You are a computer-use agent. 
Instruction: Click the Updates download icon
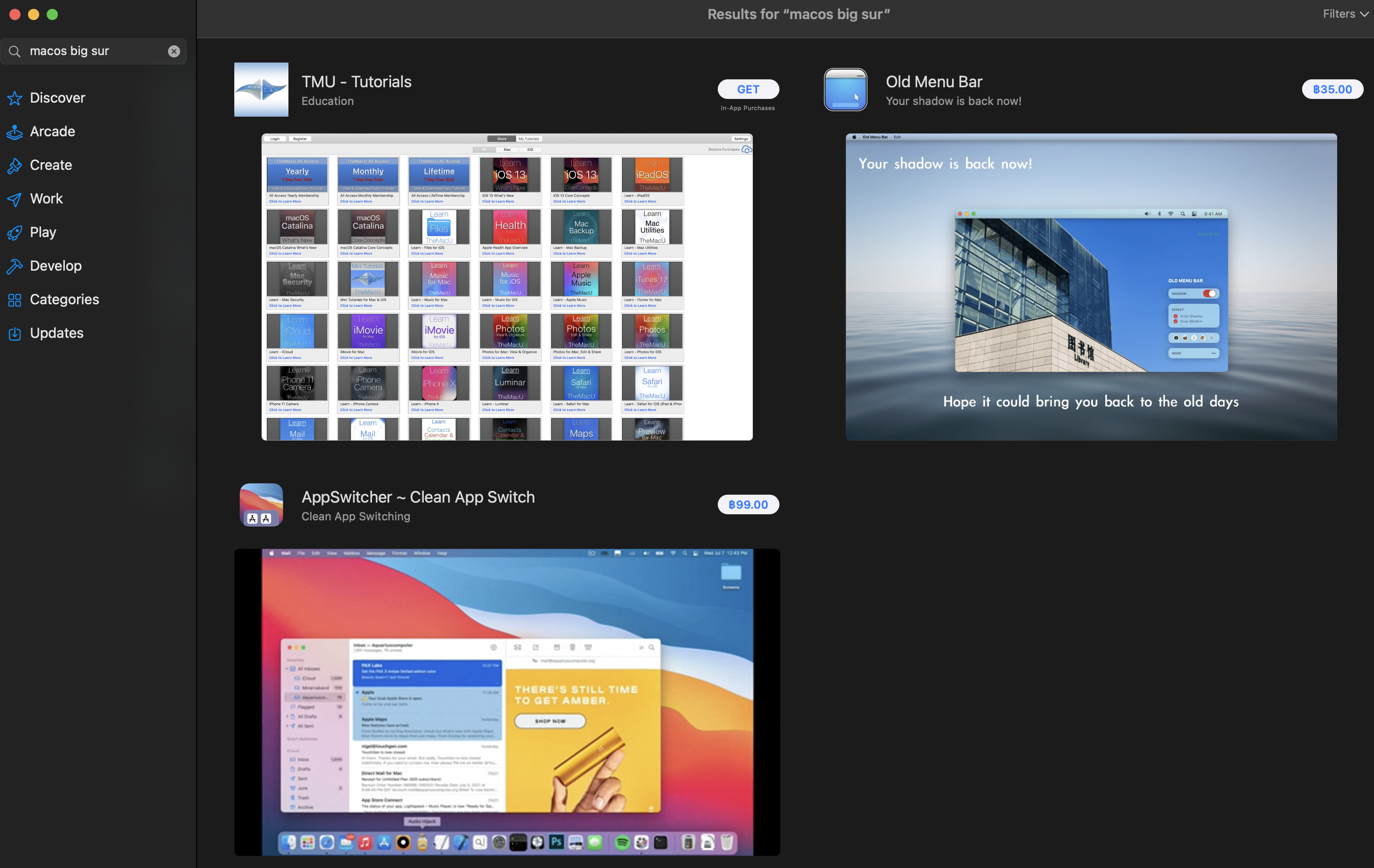point(15,333)
